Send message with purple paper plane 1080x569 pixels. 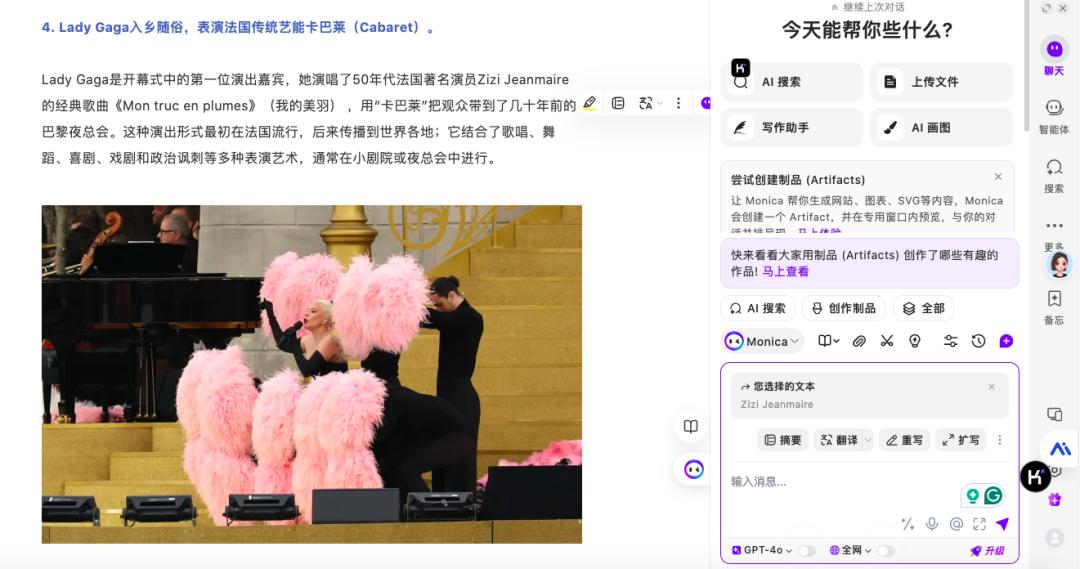(x=1003, y=524)
